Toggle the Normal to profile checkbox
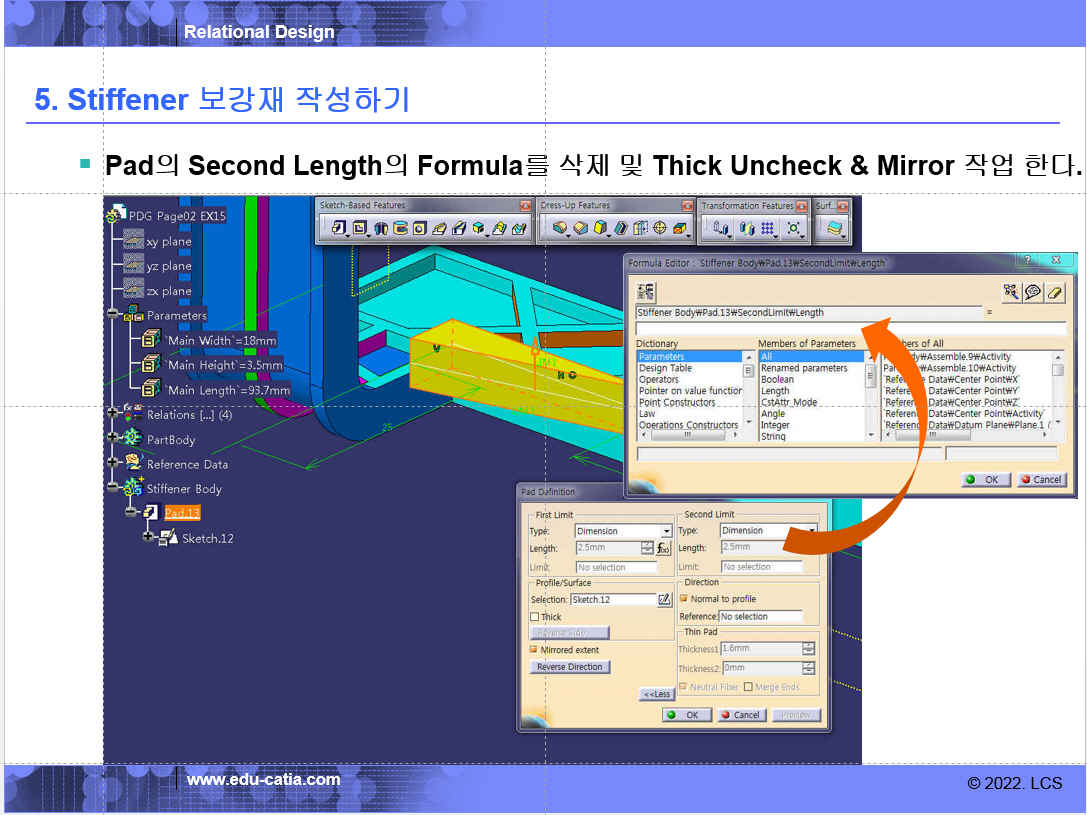The image size is (1087, 815). coord(684,599)
